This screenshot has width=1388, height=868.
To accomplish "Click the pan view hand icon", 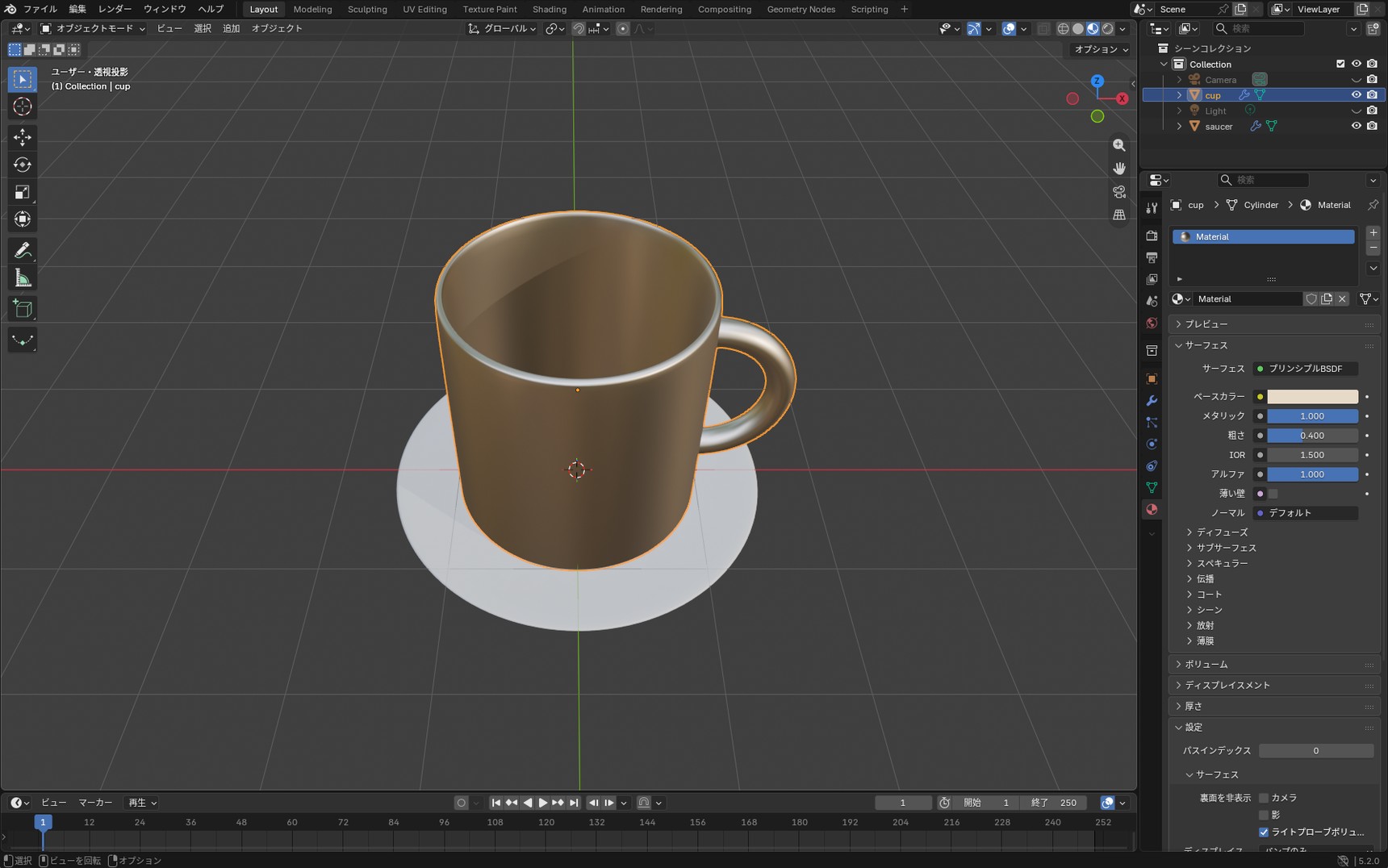I will [x=1119, y=169].
